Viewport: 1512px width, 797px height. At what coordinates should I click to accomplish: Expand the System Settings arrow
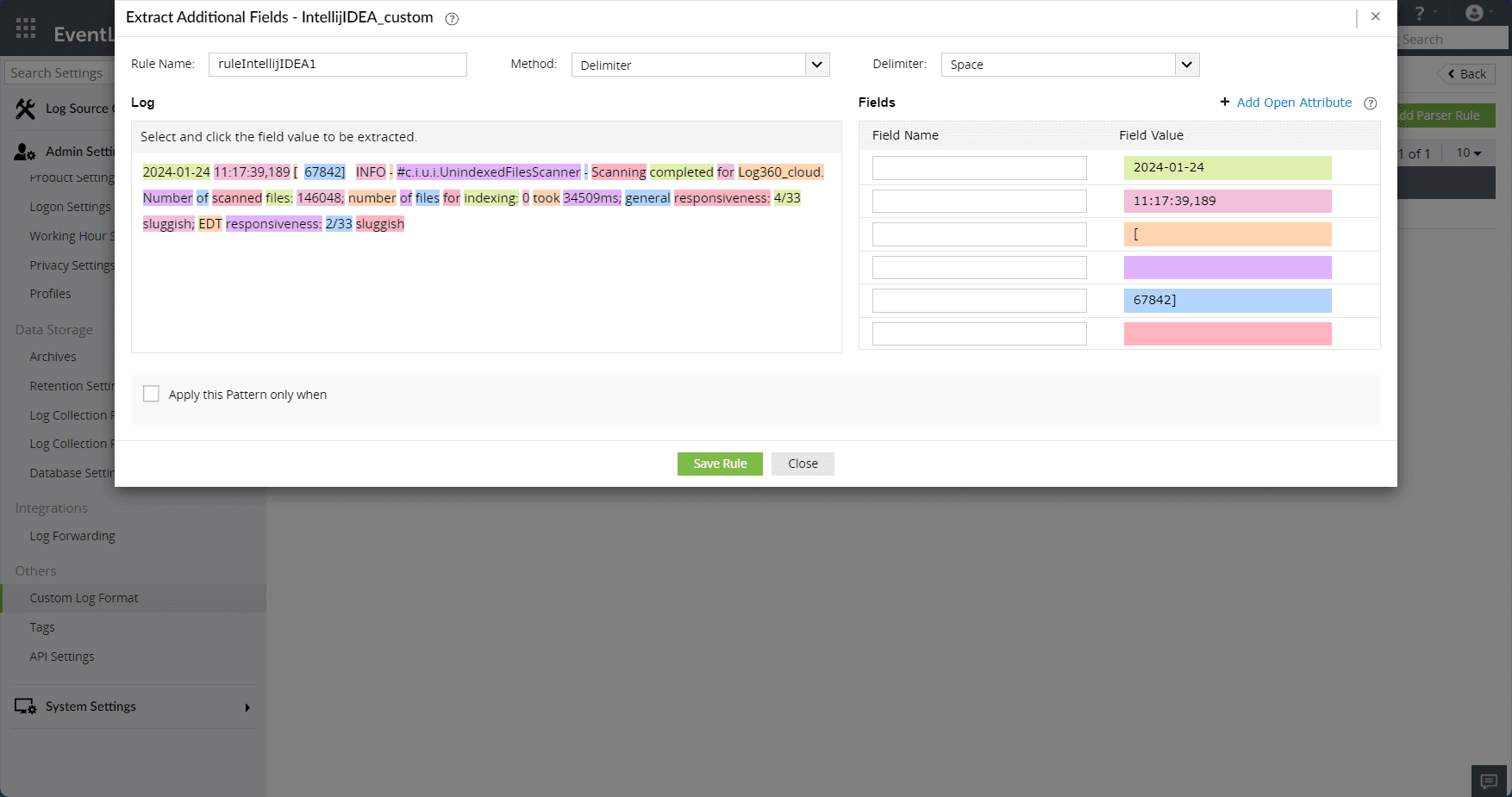pos(247,707)
